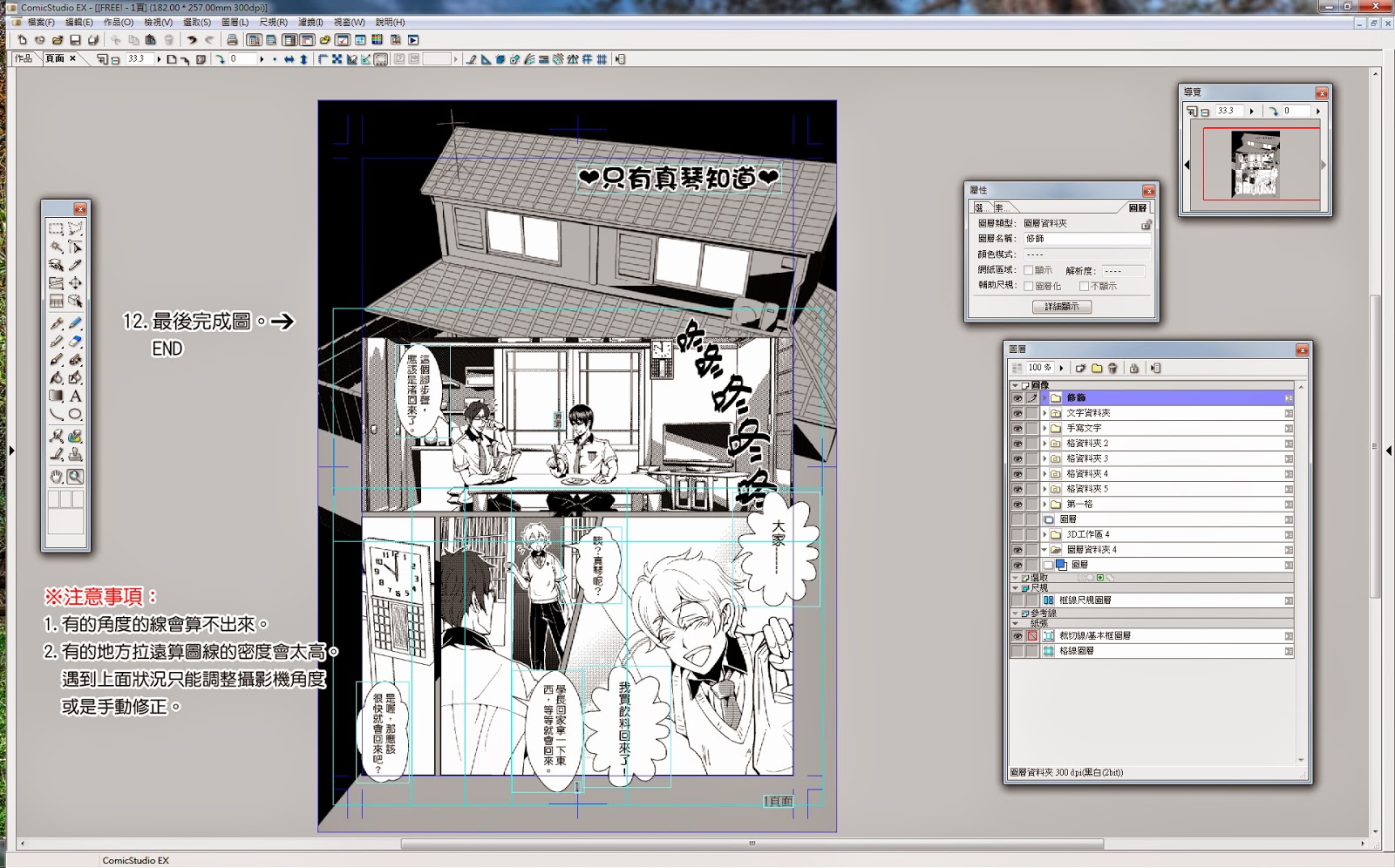Click the delete layer trash icon
The height and width of the screenshot is (868, 1395).
click(1113, 368)
